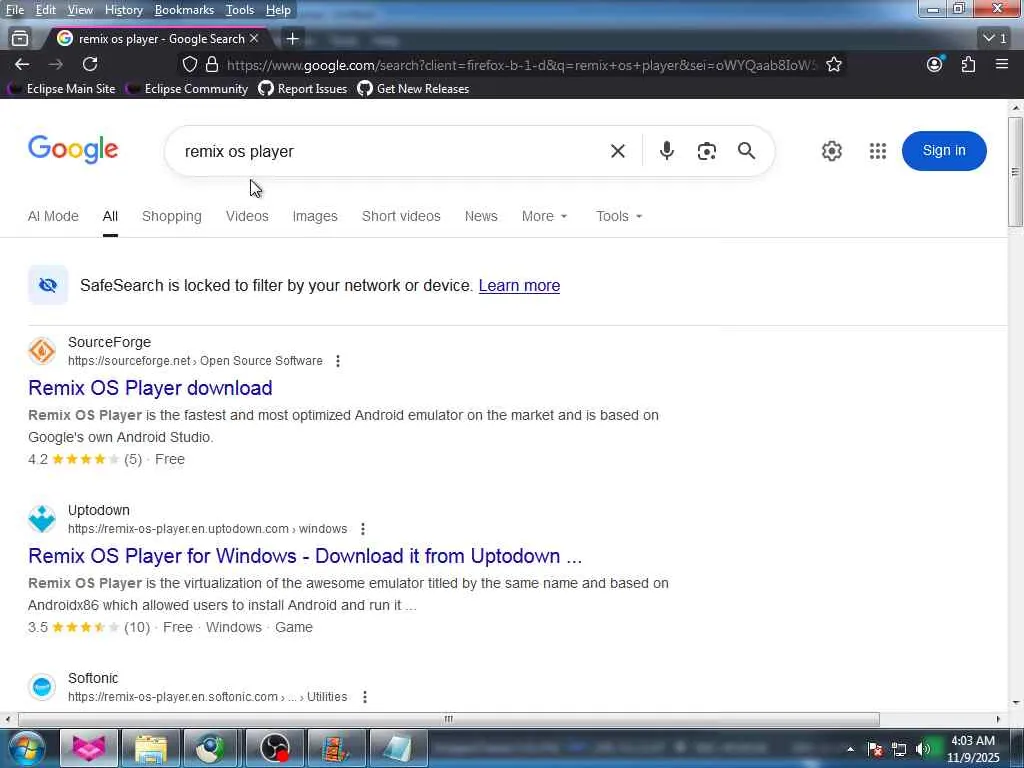Viewport: 1024px width, 768px height.
Task: Open the file explorer taskbar icon
Action: [x=150, y=748]
